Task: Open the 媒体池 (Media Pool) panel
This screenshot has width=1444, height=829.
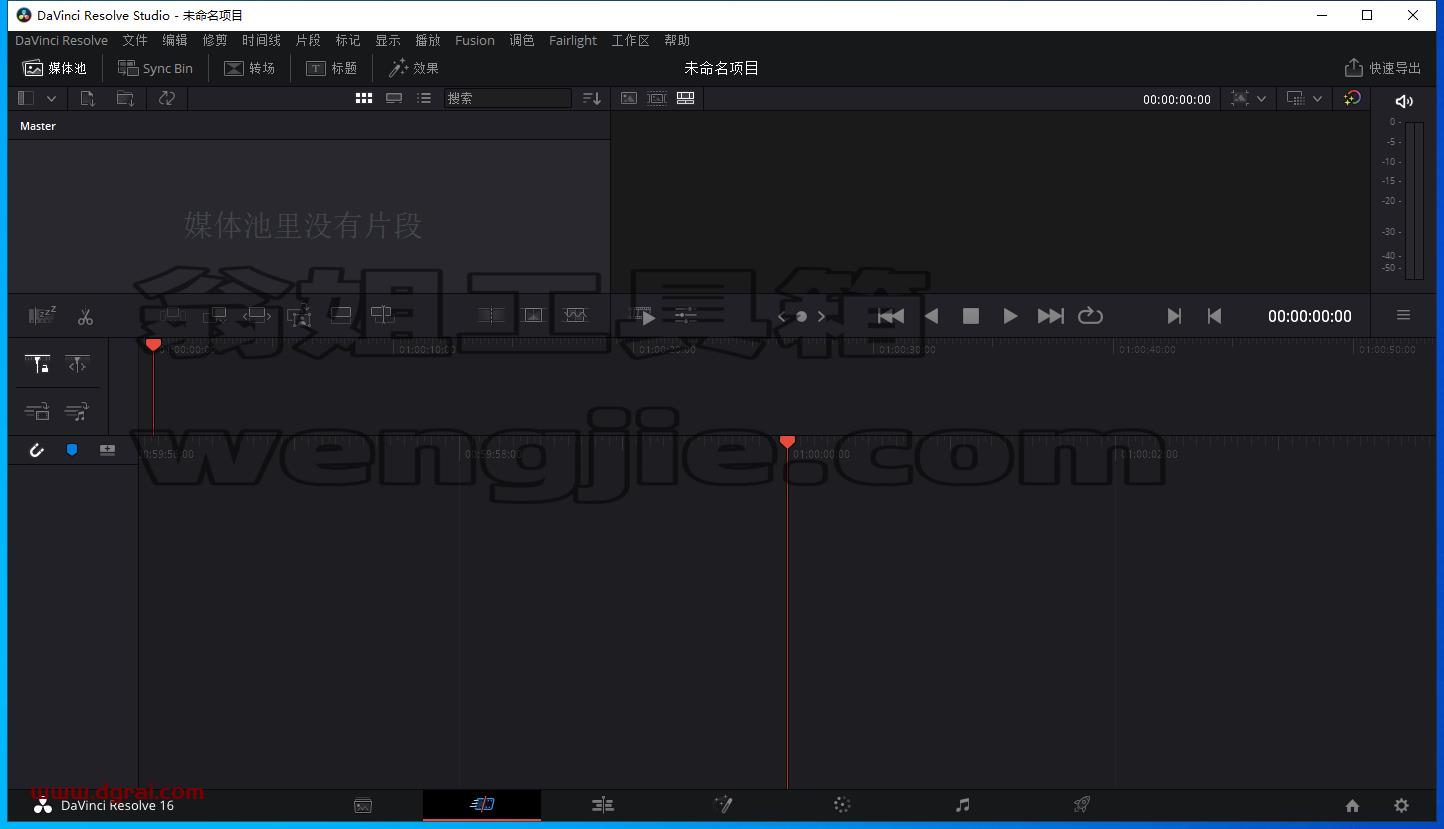Action: (x=55, y=68)
